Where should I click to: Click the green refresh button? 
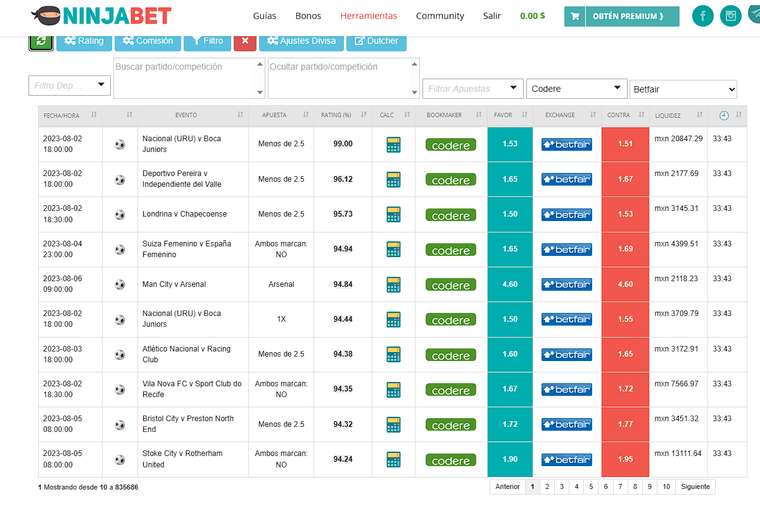(41, 42)
